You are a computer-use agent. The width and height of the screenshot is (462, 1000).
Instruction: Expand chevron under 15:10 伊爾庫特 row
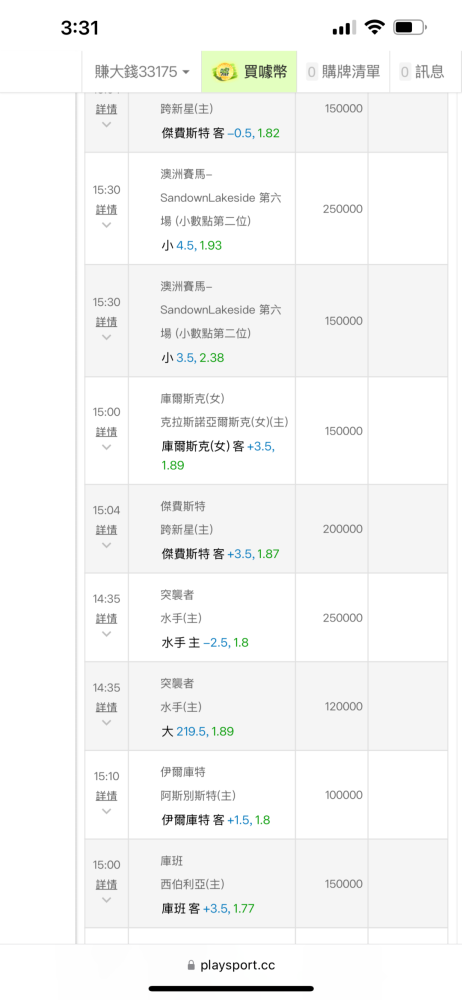point(107,811)
